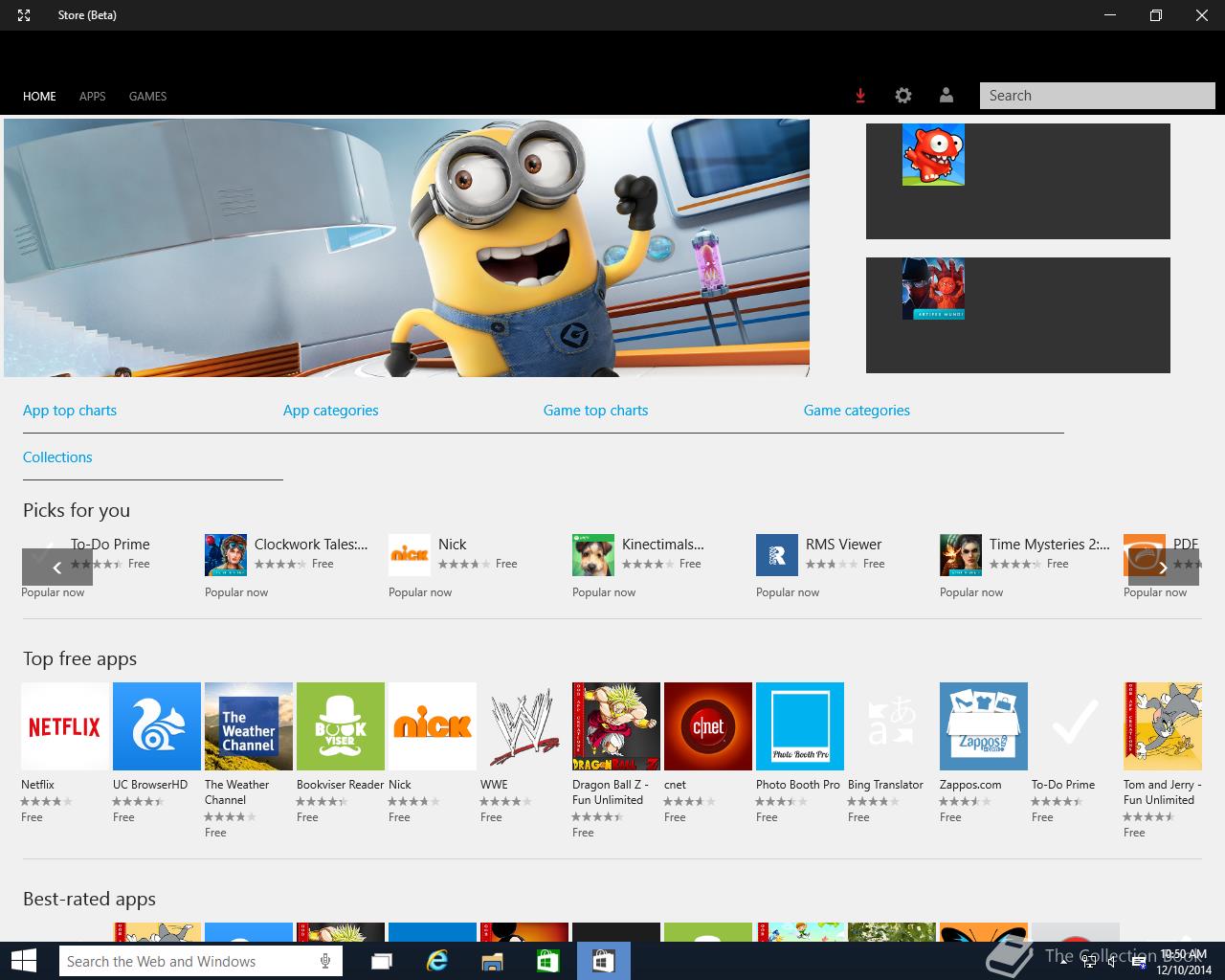1225x980 pixels.
Task: Open Task View on the taskbar
Action: (x=382, y=962)
